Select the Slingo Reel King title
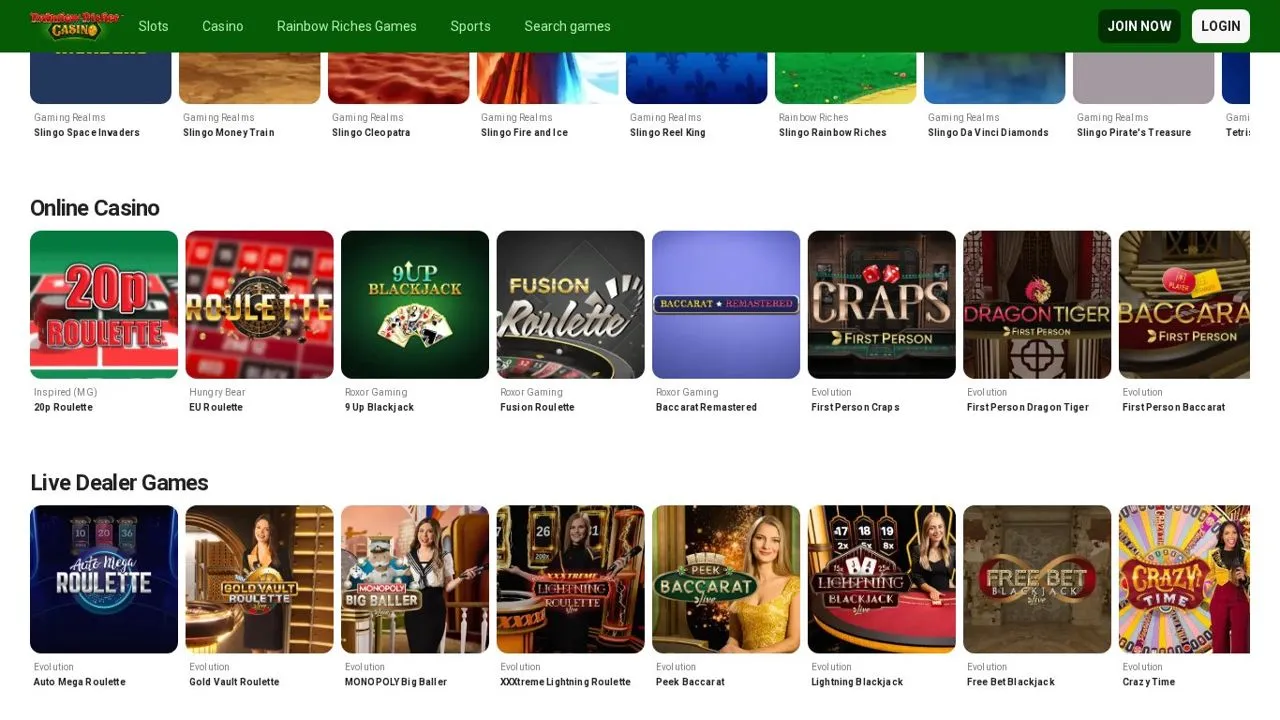The image size is (1280, 720). 668,133
